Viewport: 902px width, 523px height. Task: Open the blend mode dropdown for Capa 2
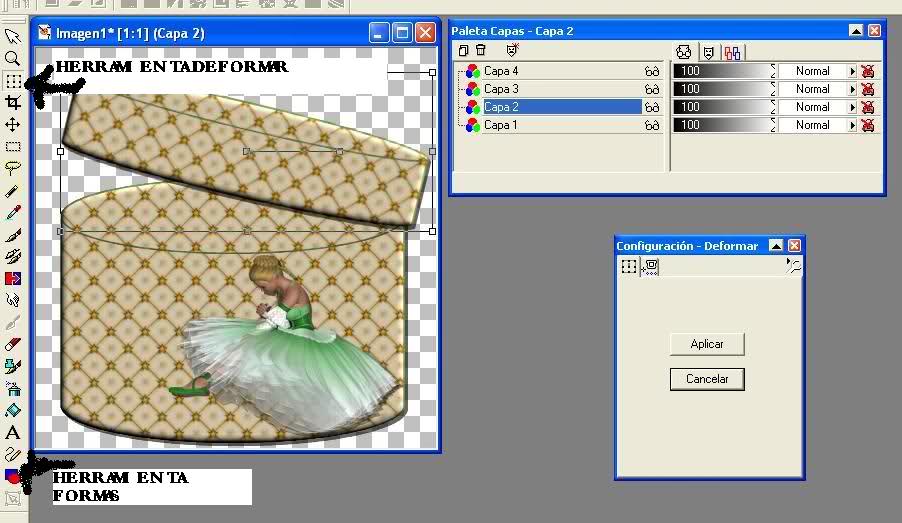coord(853,107)
